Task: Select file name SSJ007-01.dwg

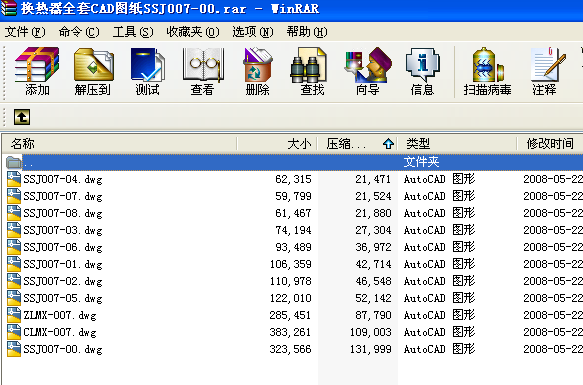Action: click(63, 264)
